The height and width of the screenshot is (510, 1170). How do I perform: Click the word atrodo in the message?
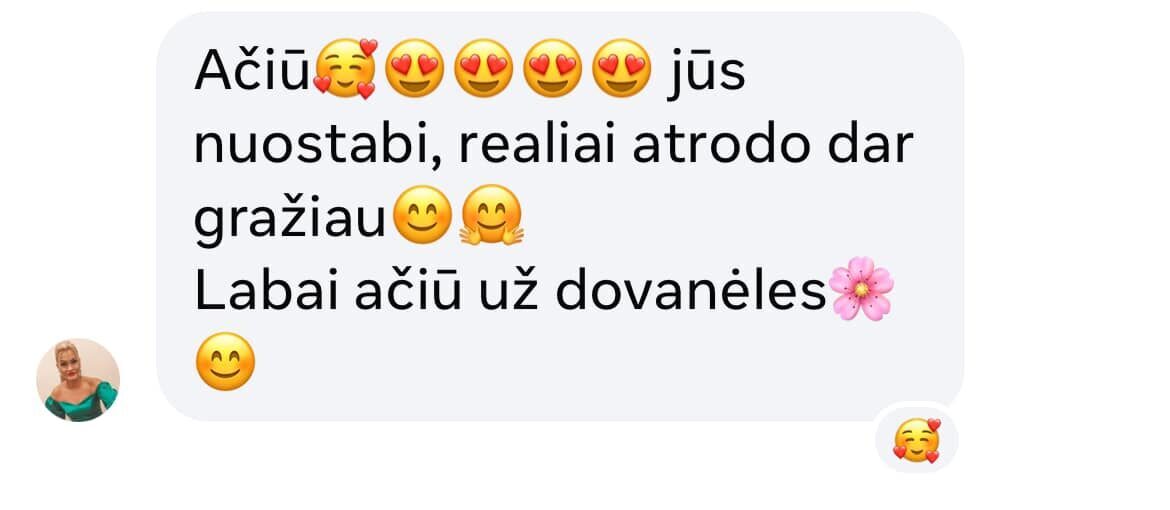pos(721,145)
